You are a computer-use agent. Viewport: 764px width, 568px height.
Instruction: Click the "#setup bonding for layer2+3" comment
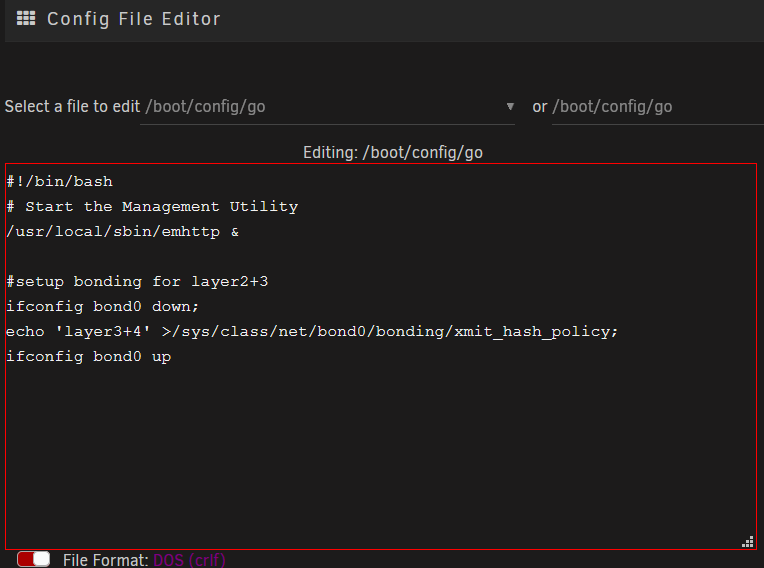coord(137,282)
